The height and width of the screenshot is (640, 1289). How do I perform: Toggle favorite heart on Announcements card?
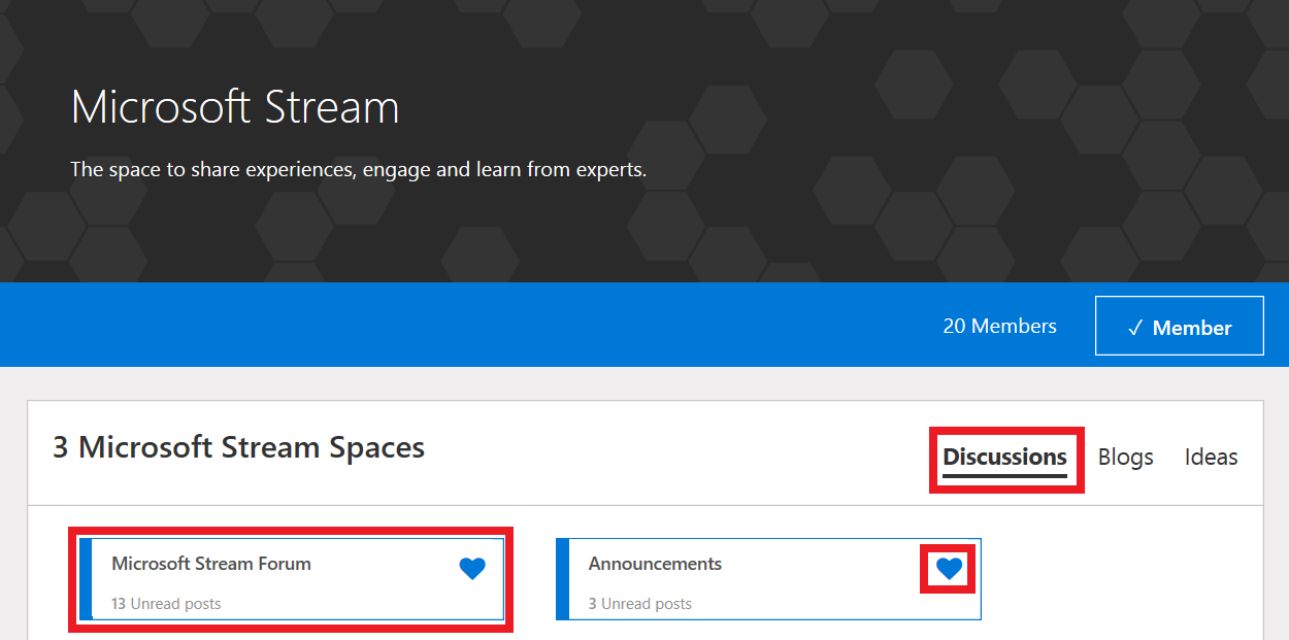(x=949, y=569)
